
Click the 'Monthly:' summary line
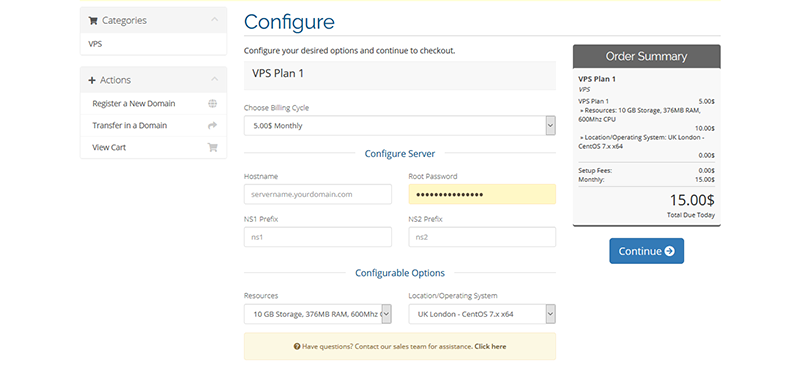(646, 180)
